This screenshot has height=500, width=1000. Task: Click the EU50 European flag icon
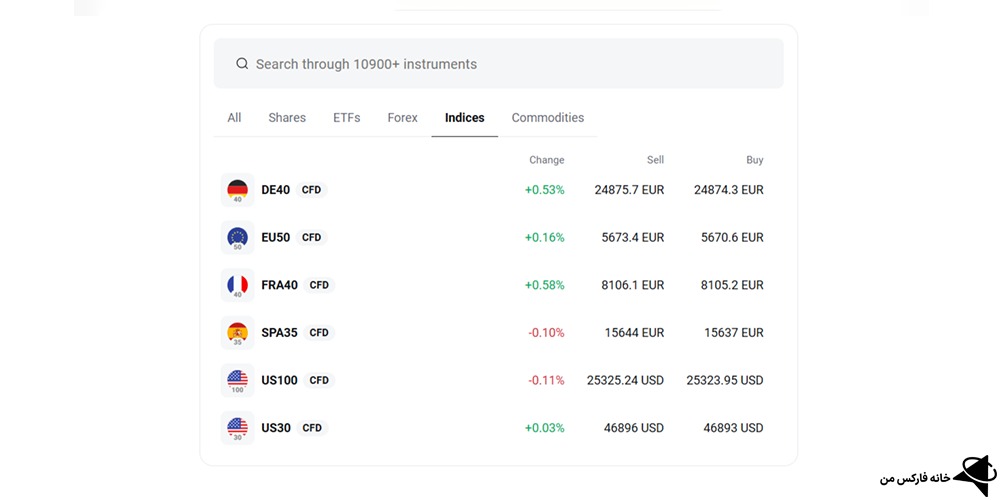click(237, 237)
